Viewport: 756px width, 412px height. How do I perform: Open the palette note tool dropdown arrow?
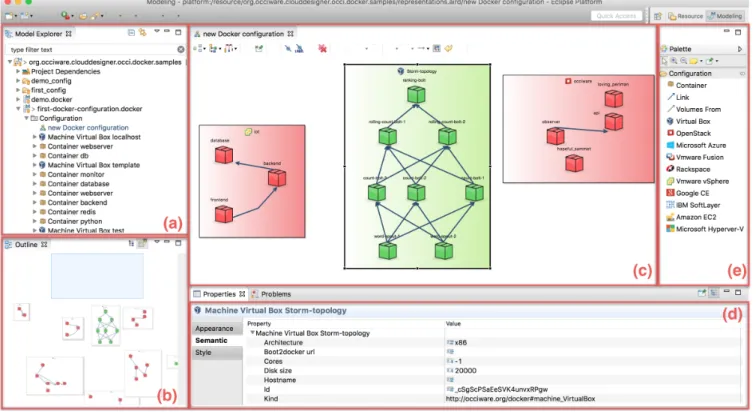[x=701, y=61]
